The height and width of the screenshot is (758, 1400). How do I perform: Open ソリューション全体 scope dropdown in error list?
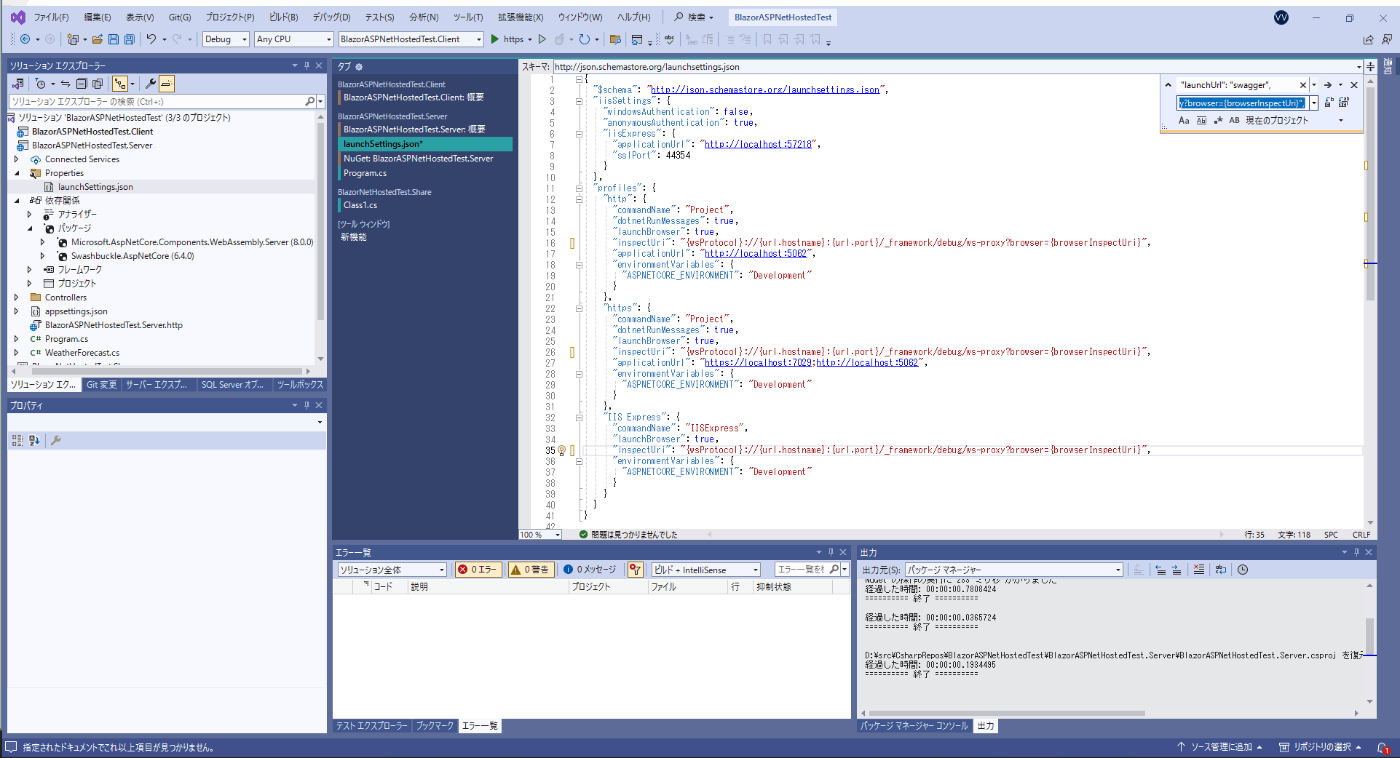click(391, 569)
